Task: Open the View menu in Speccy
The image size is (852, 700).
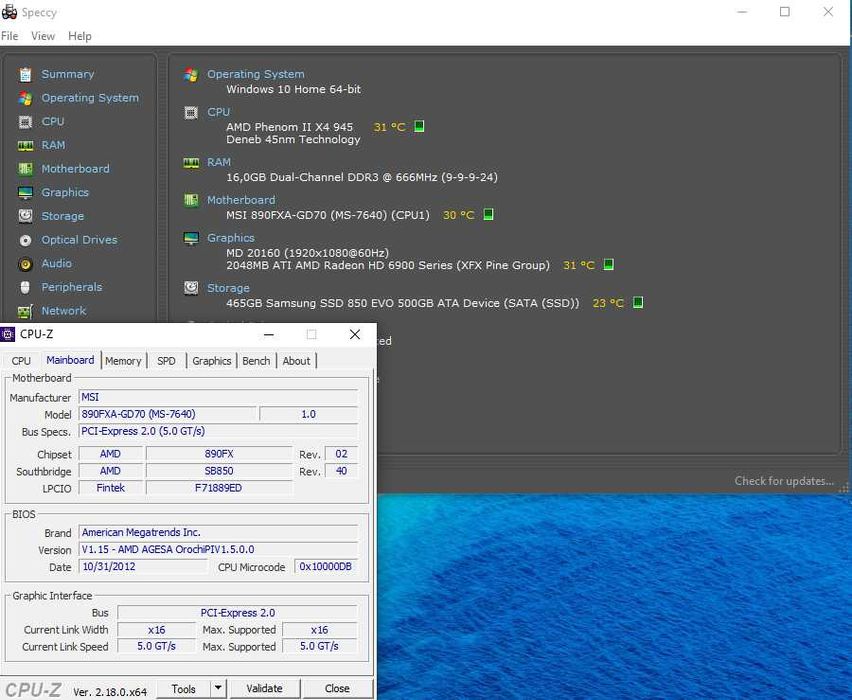Action: click(x=43, y=36)
